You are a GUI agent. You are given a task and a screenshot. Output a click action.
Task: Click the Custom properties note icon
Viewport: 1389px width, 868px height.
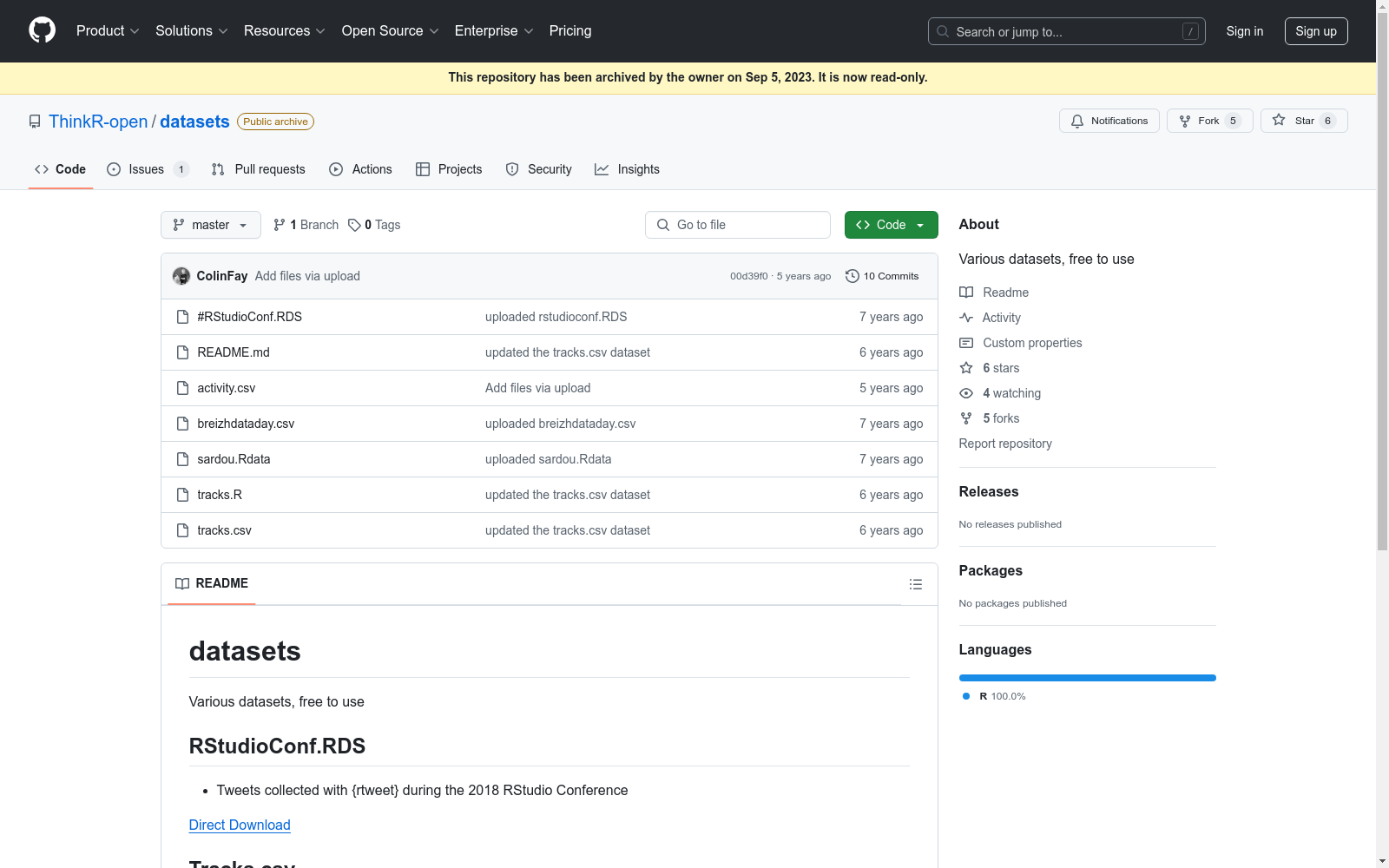tap(966, 343)
